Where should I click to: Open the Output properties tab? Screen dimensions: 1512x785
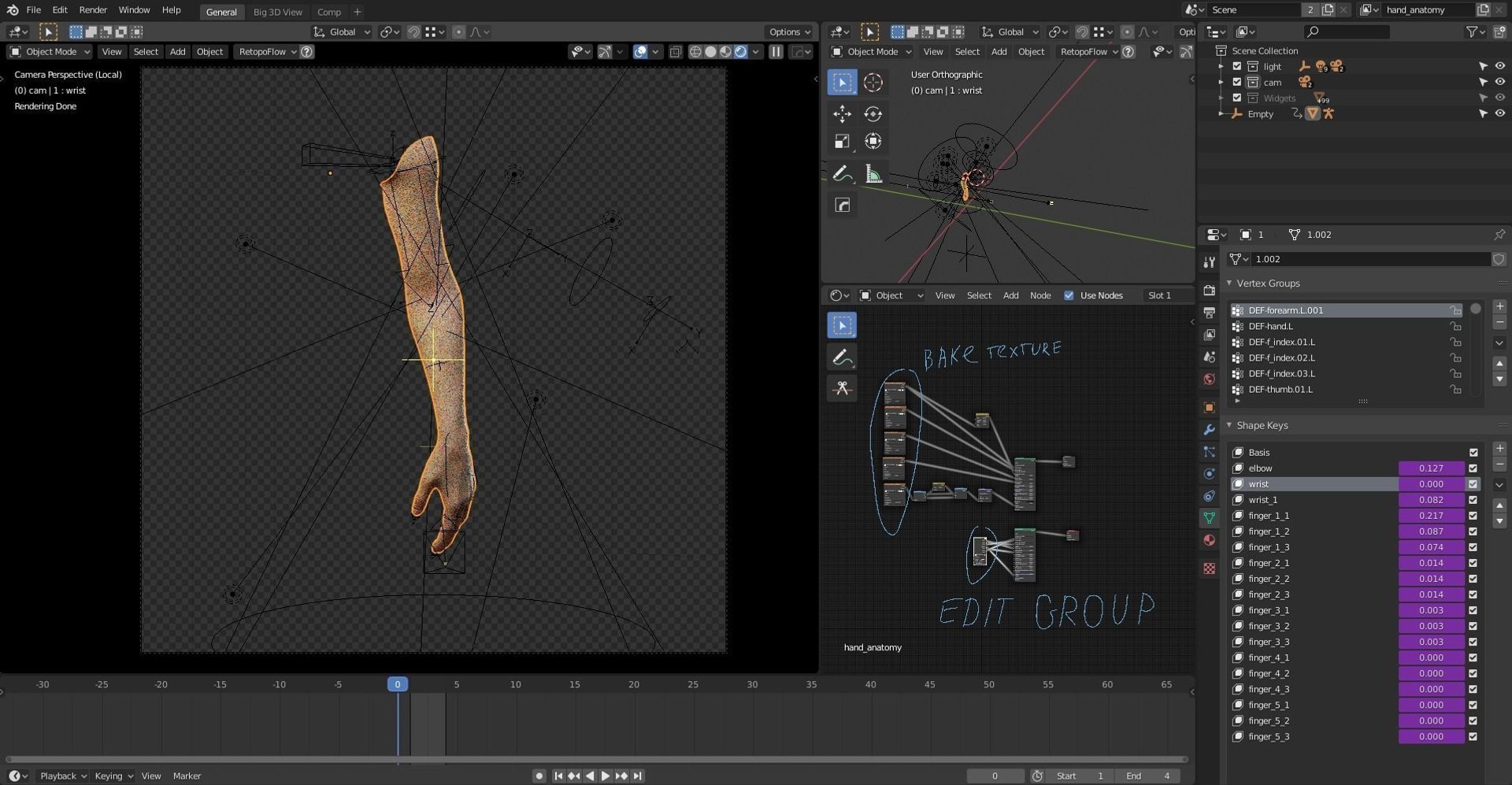[1209, 313]
